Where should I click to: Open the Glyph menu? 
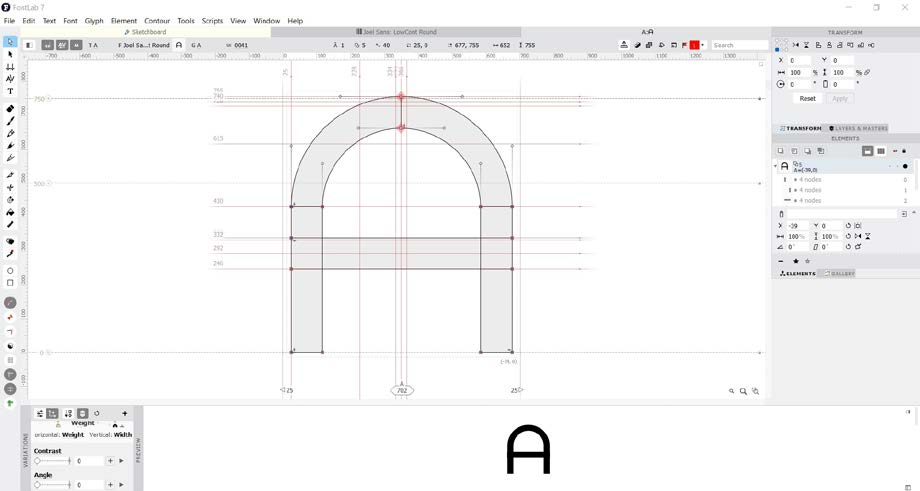point(94,21)
